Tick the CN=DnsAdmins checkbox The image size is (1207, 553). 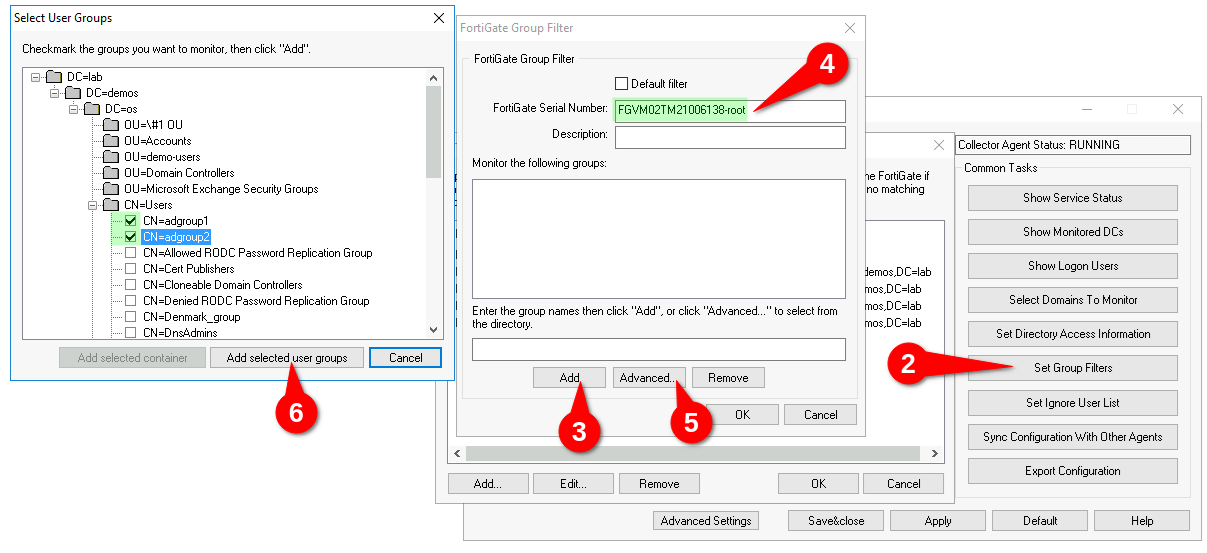[131, 333]
